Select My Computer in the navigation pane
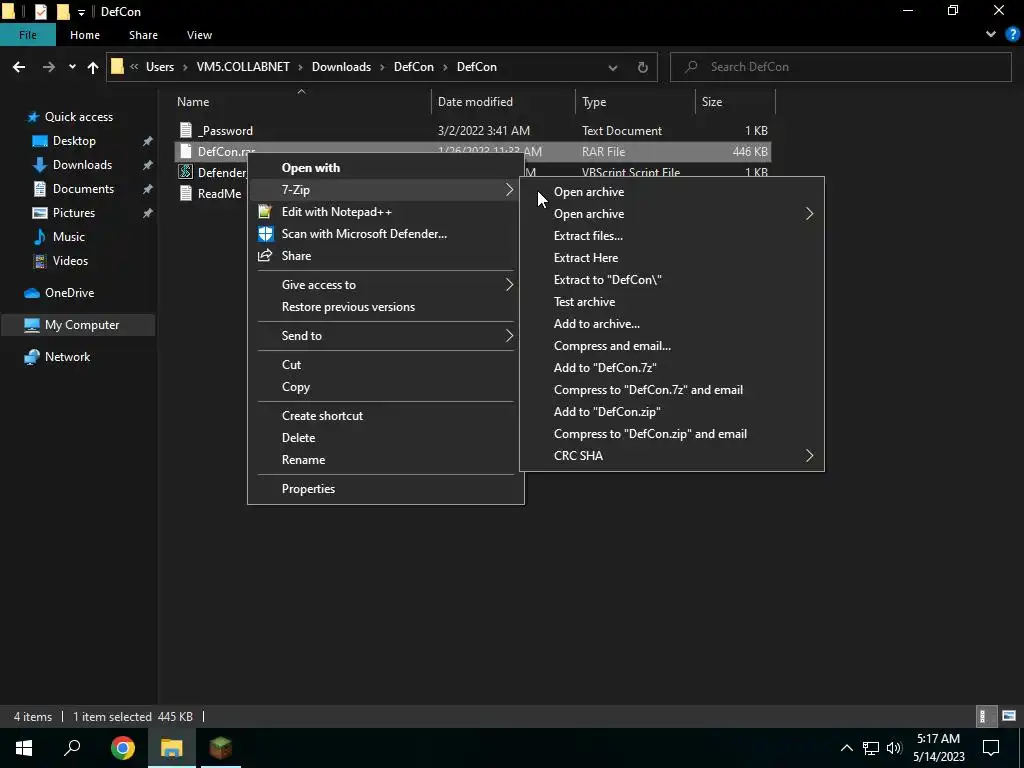The image size is (1024, 768). (x=78, y=325)
